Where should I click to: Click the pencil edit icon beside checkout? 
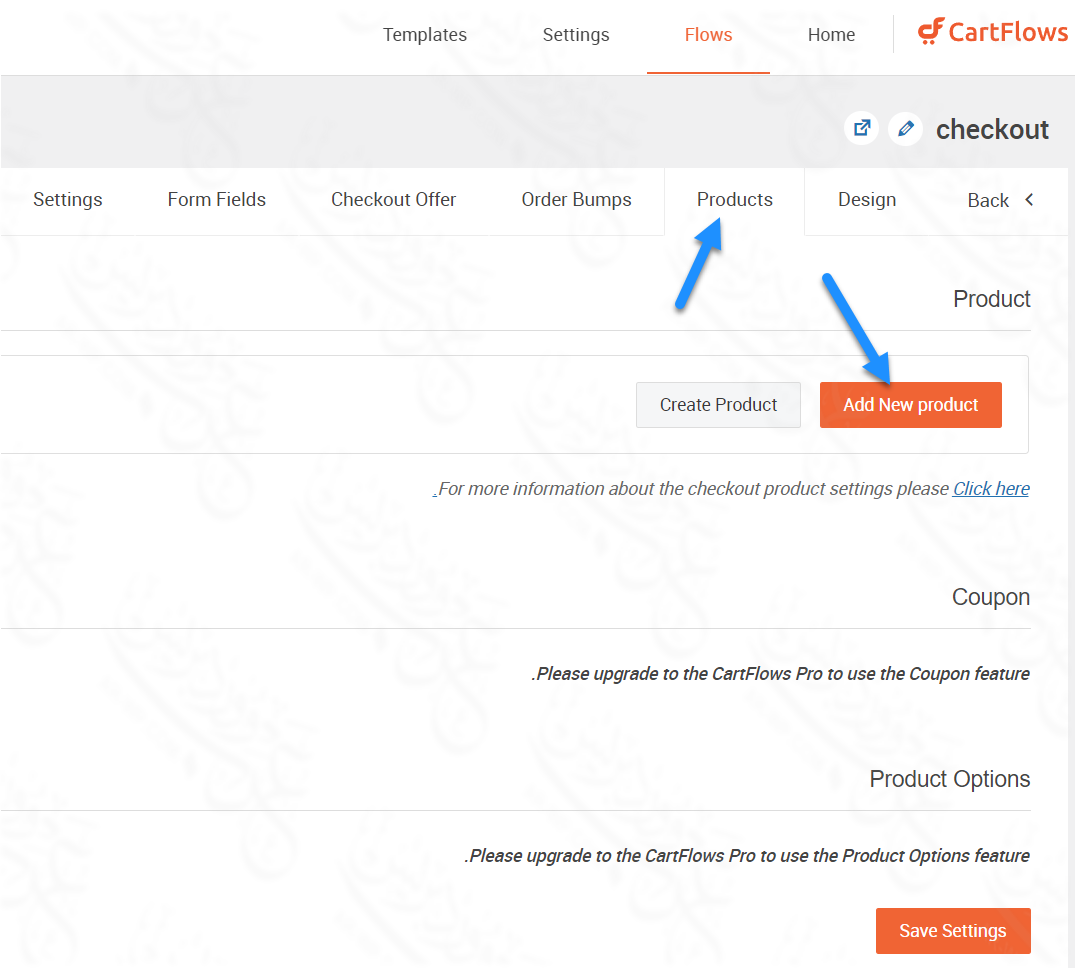(x=905, y=129)
